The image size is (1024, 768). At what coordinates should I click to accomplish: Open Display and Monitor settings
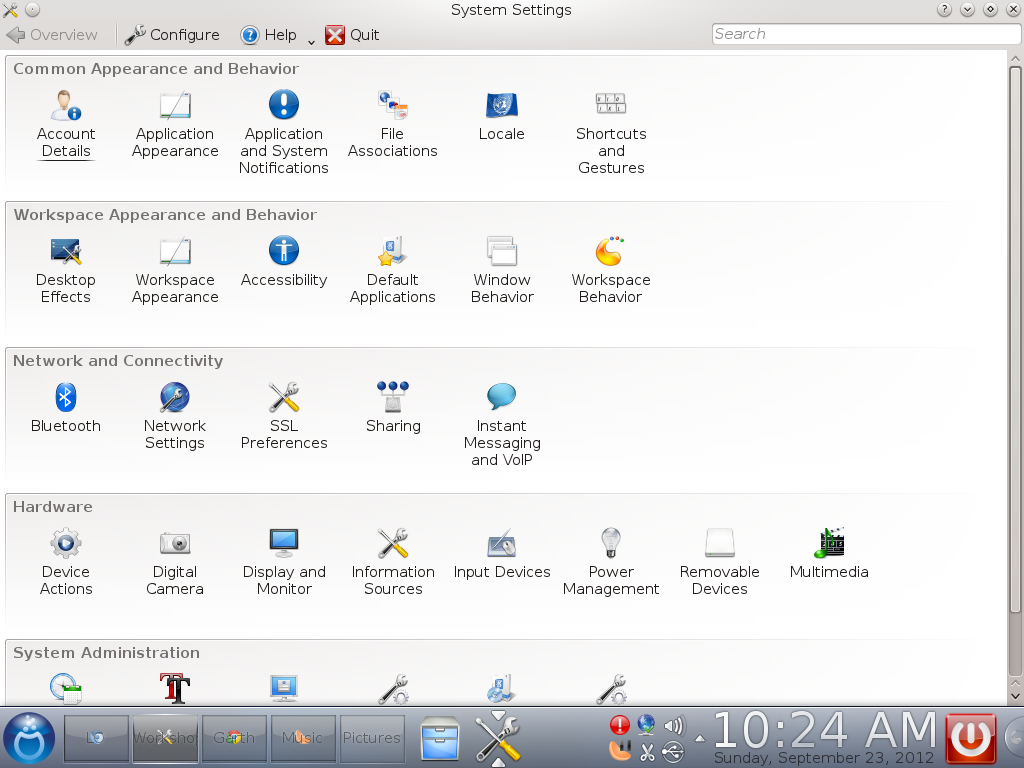(283, 562)
